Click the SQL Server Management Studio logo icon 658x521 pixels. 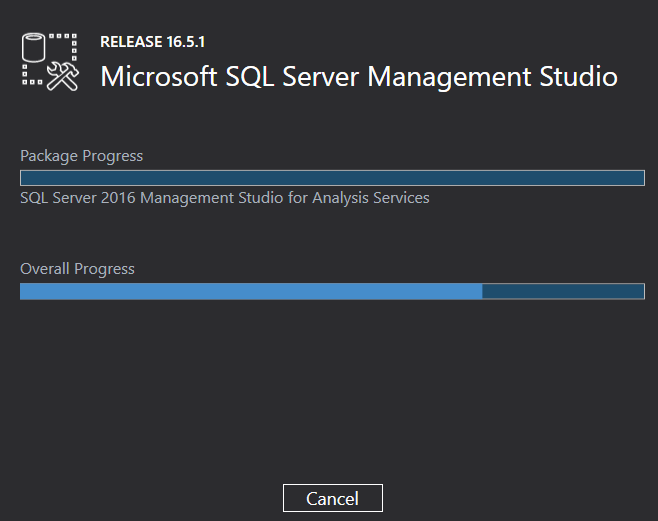(x=50, y=62)
